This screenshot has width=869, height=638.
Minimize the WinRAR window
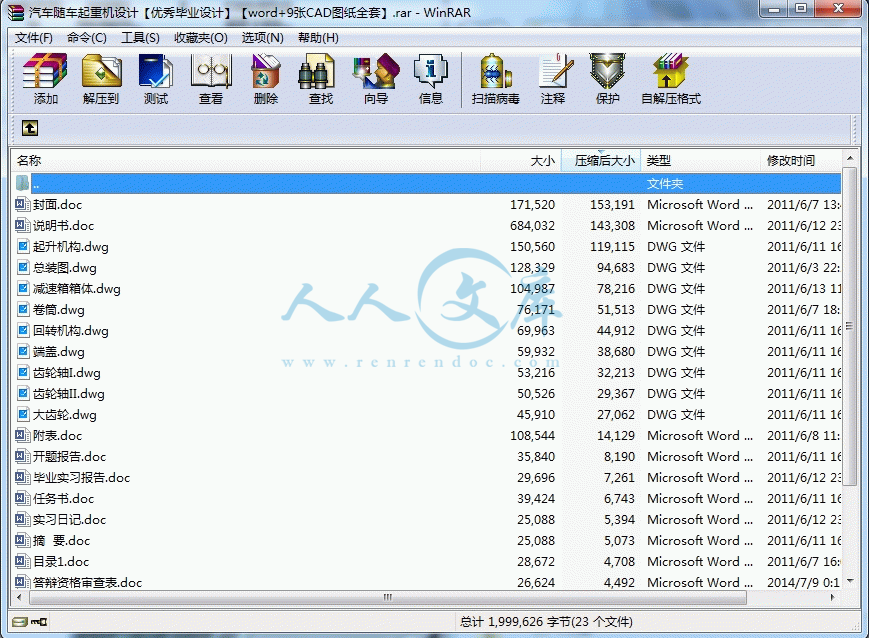775,9
